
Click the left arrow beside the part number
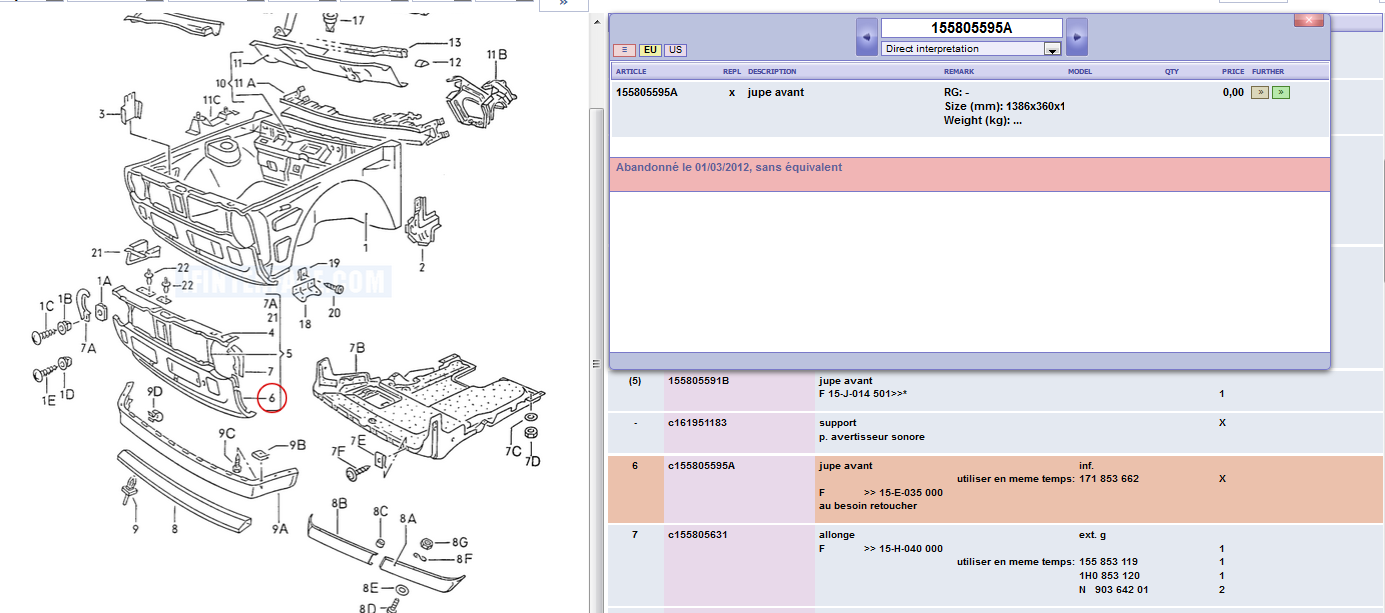tap(866, 37)
